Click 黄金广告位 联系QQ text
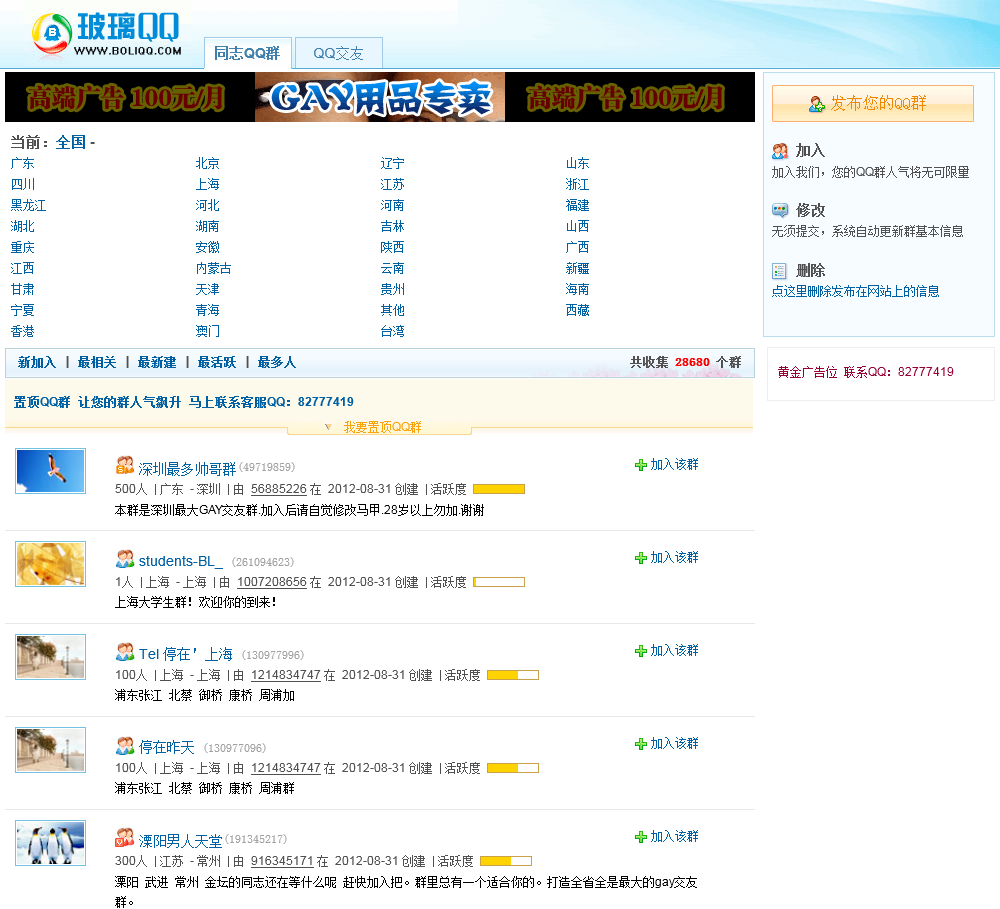This screenshot has width=1000, height=909. pyautogui.click(x=865, y=372)
